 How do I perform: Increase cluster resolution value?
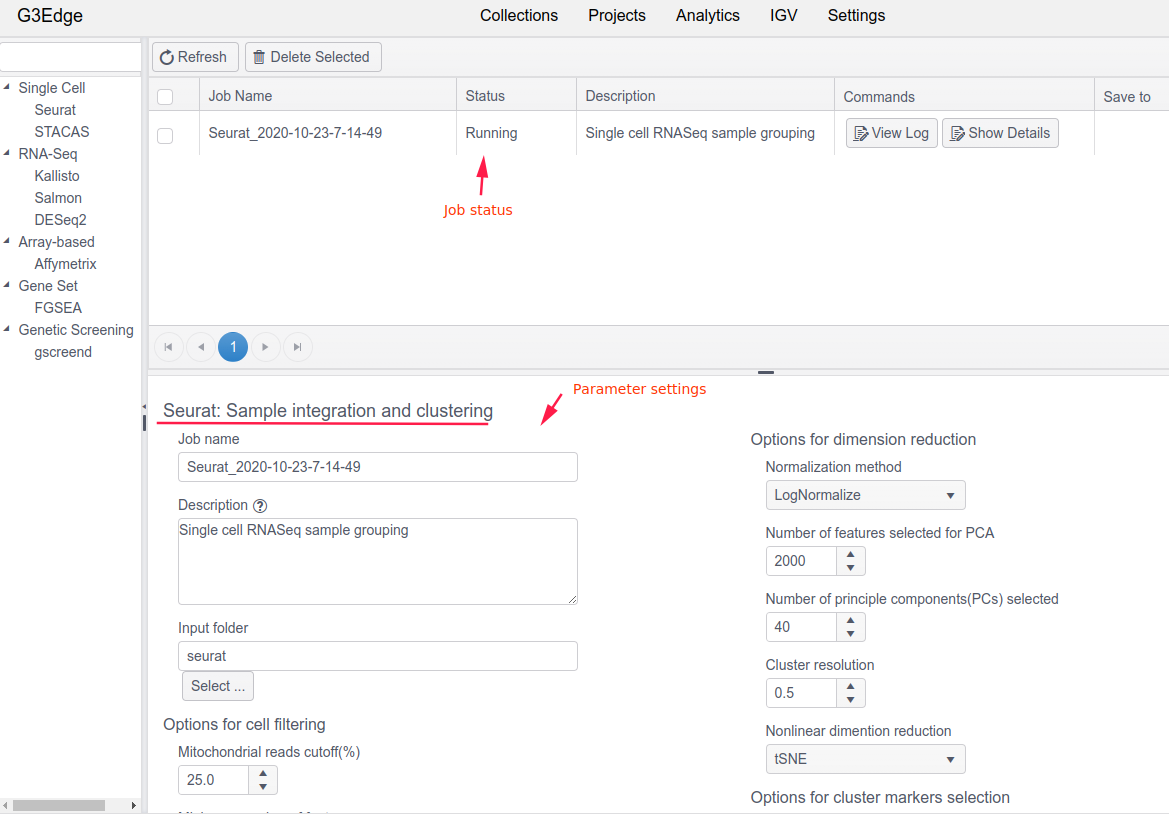coord(851,686)
